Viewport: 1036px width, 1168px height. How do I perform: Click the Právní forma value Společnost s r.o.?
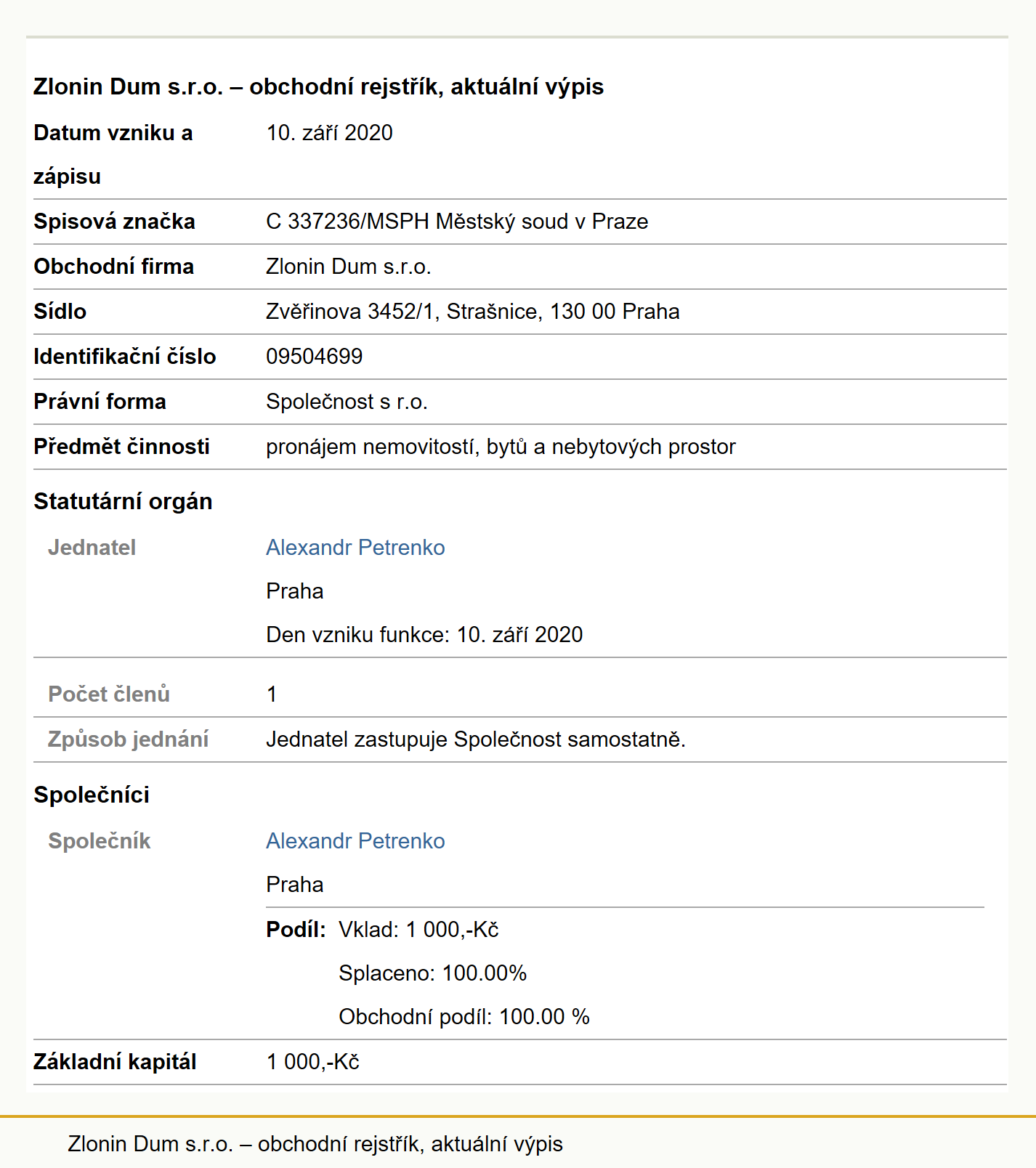[347, 401]
